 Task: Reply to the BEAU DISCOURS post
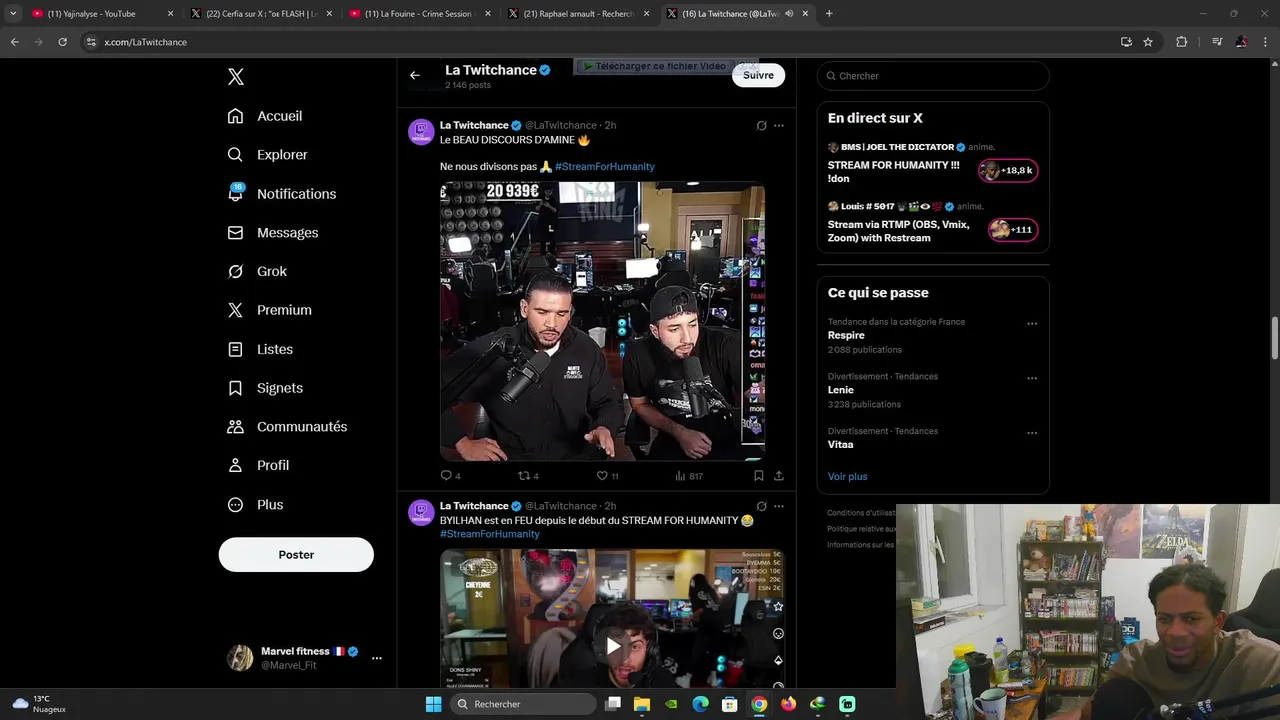[450, 476]
